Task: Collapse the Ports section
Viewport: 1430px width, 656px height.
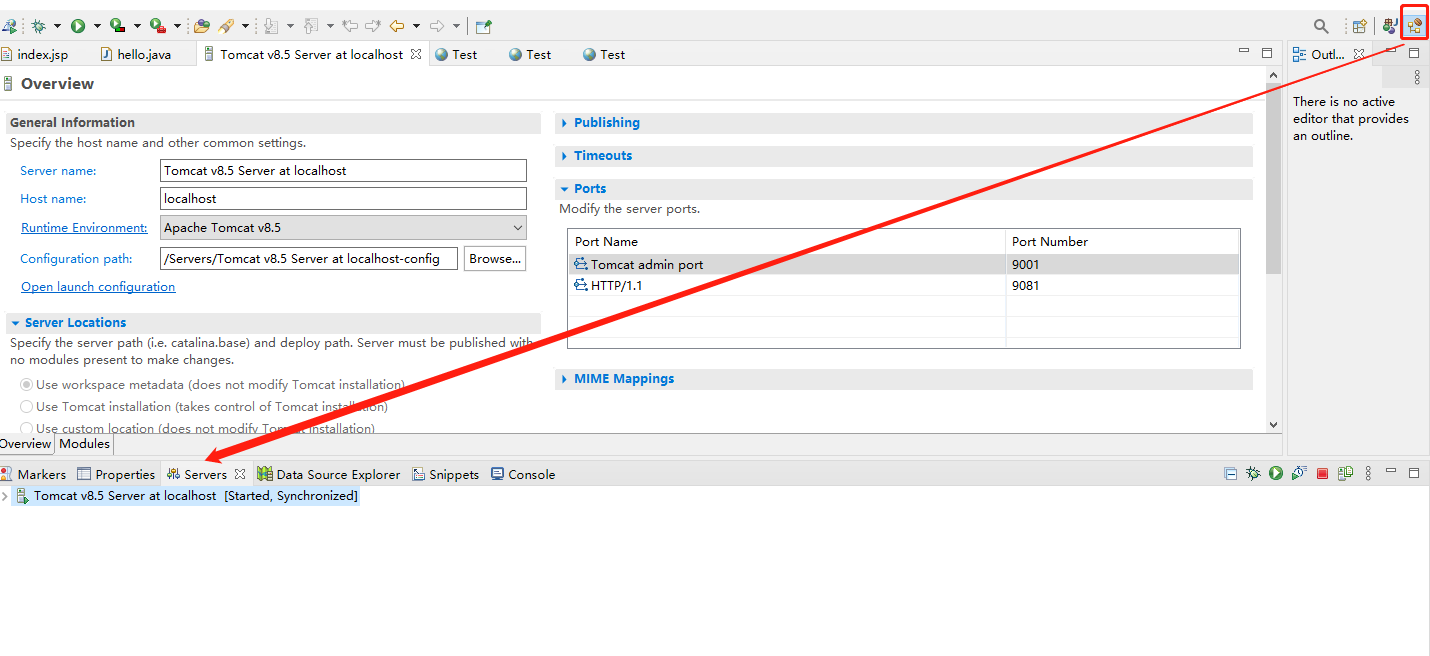Action: (565, 189)
